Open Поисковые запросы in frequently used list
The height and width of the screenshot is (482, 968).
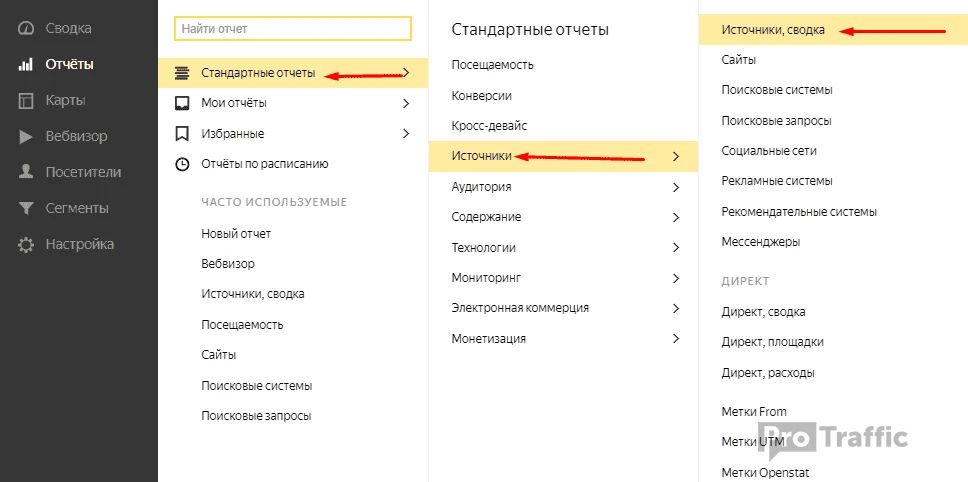[256, 416]
